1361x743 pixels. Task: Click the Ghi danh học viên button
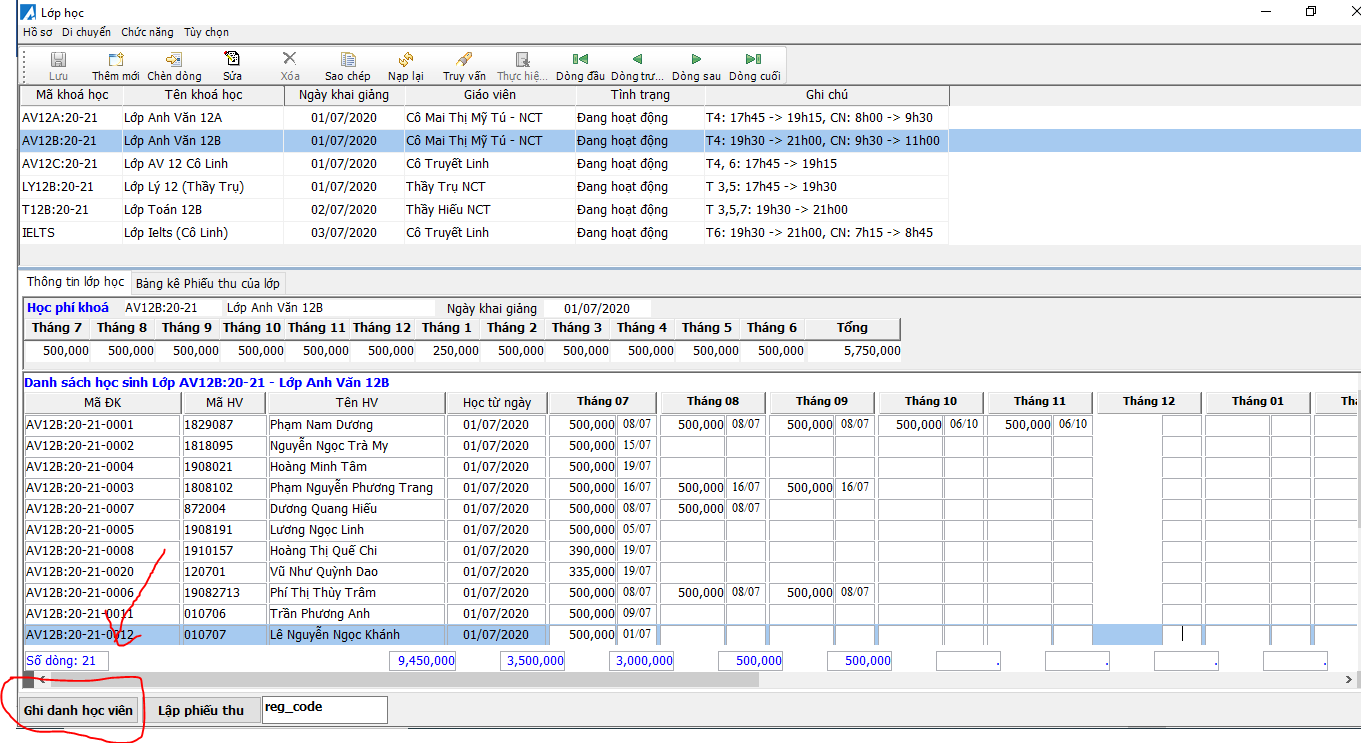78,711
